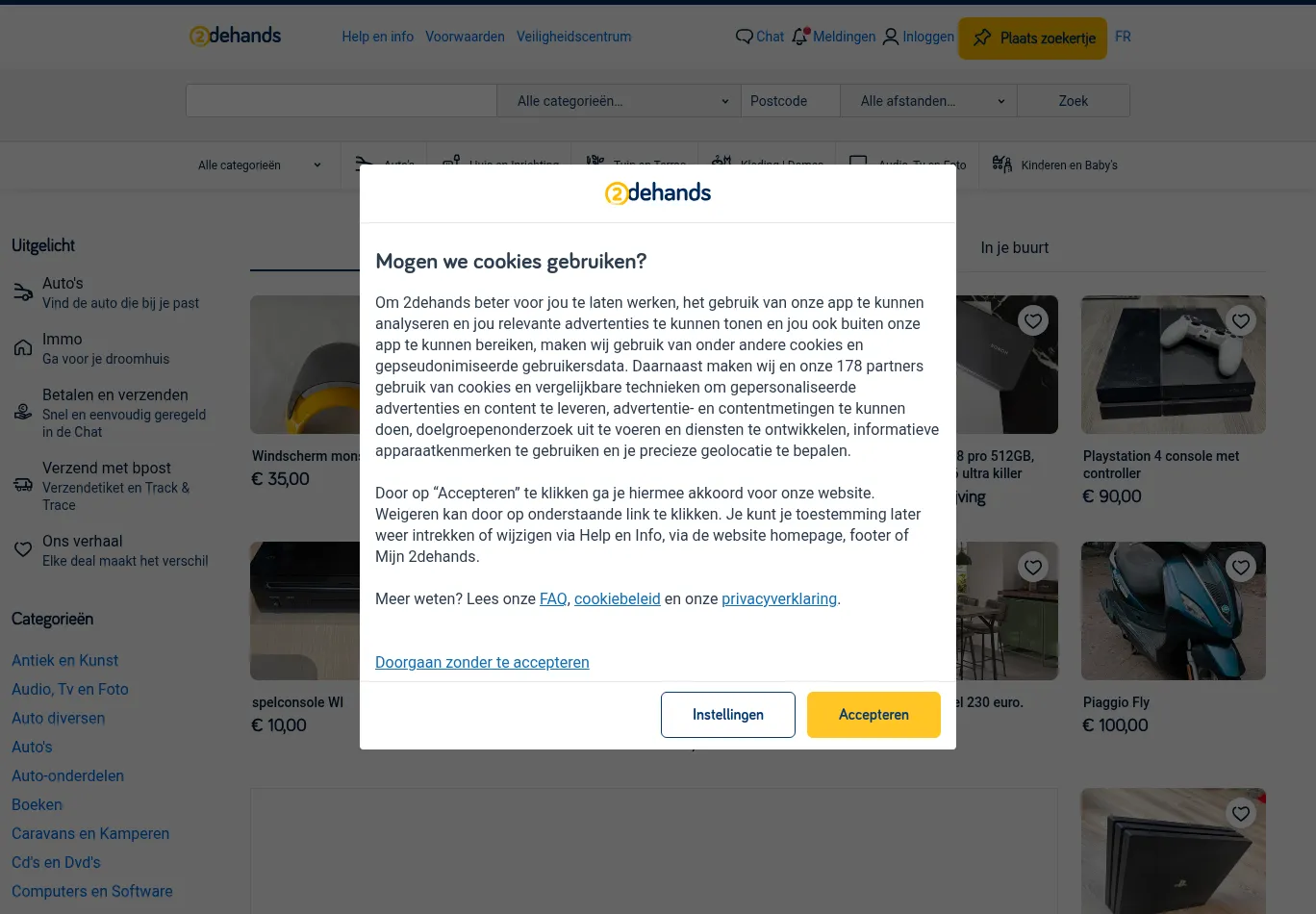Open Meldingen notification bell

click(x=800, y=37)
